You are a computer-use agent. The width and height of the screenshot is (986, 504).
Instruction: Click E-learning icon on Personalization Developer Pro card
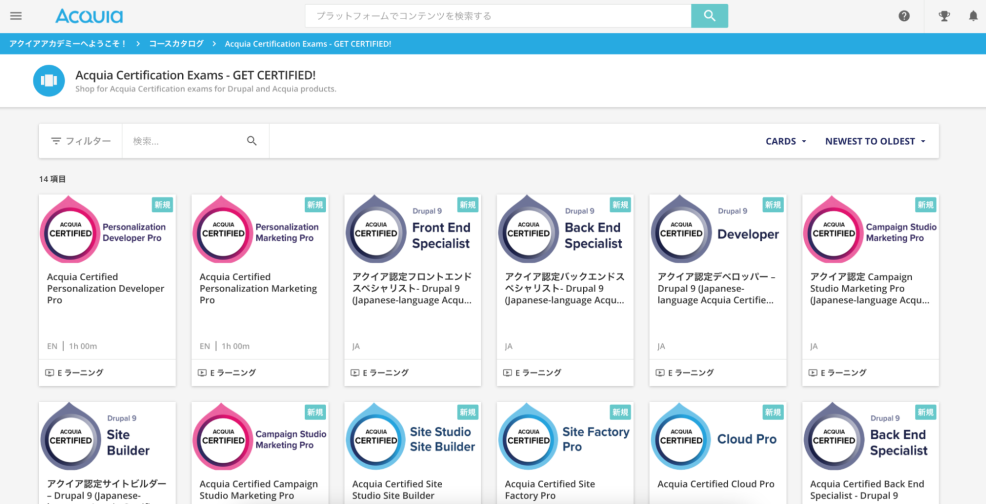click(49, 372)
